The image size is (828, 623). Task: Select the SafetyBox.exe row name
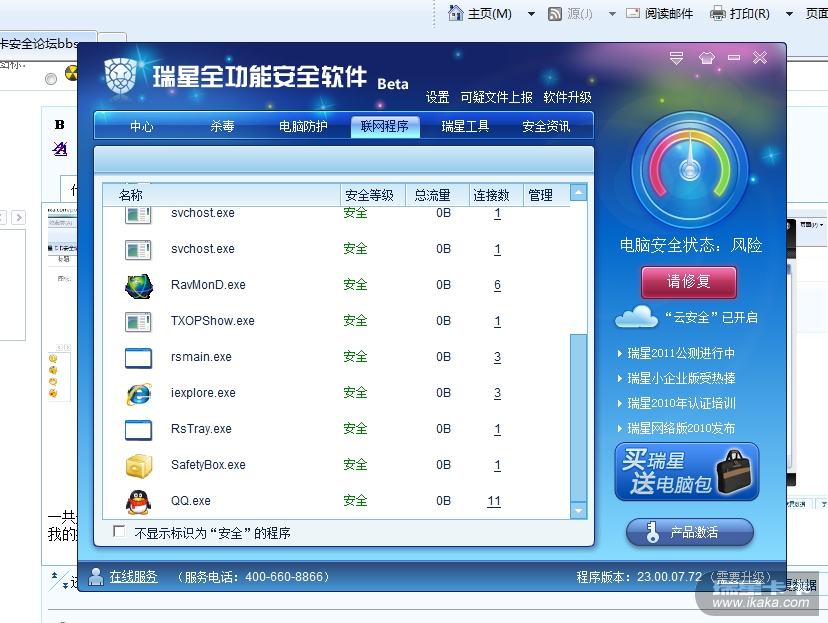(x=208, y=465)
